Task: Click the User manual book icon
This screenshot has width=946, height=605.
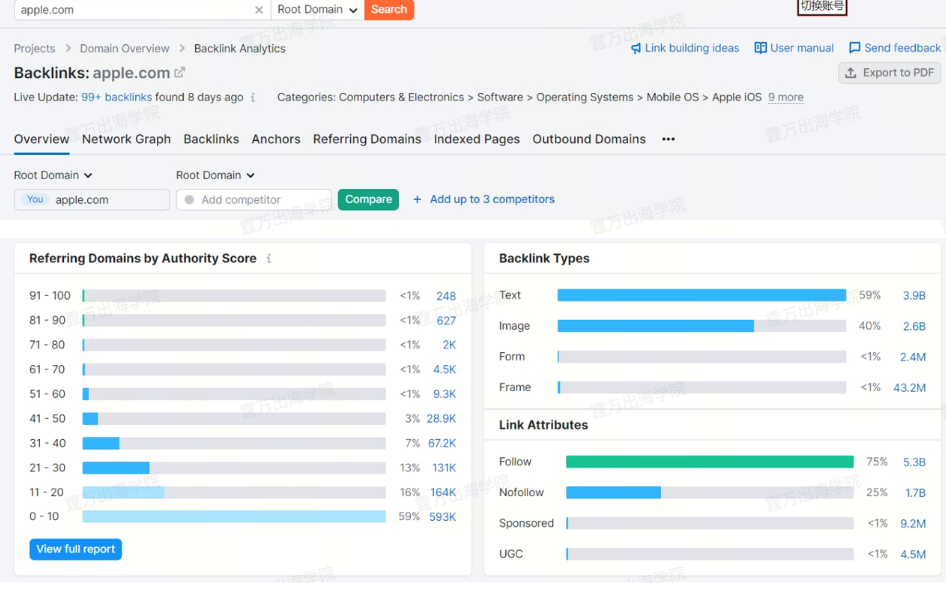Action: pyautogui.click(x=760, y=48)
